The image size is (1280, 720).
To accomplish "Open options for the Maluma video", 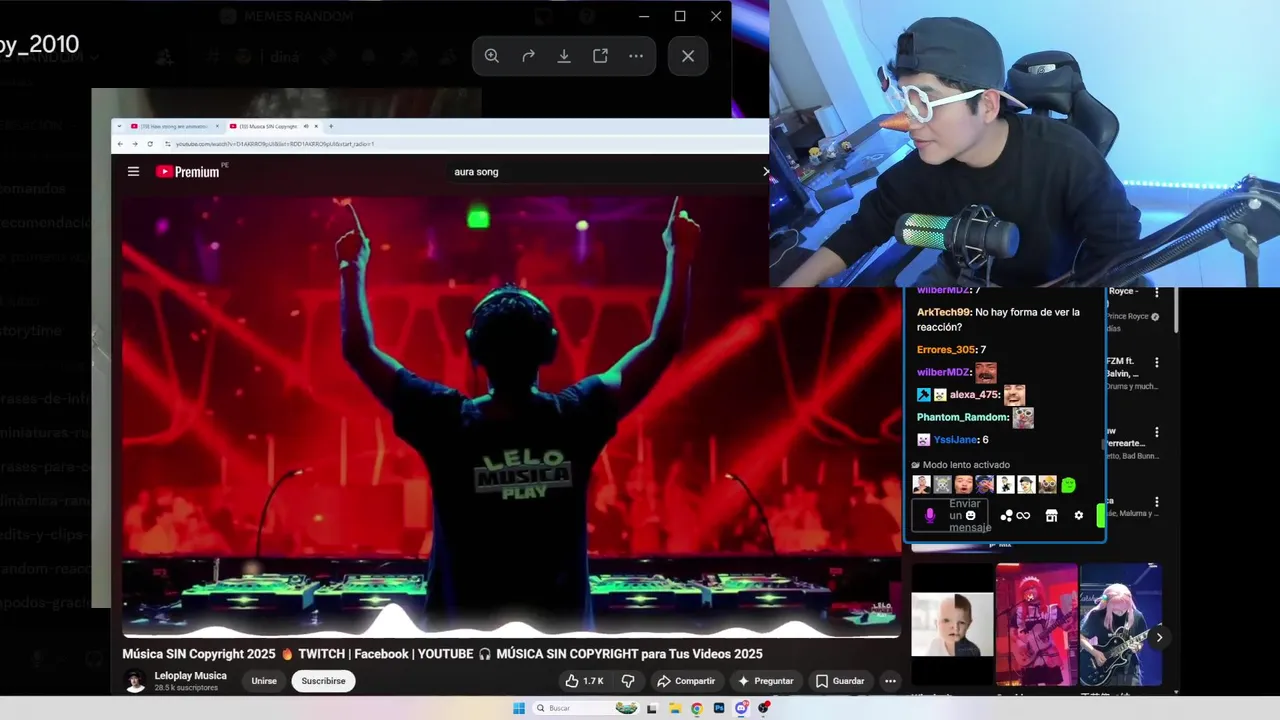I will tap(1157, 502).
